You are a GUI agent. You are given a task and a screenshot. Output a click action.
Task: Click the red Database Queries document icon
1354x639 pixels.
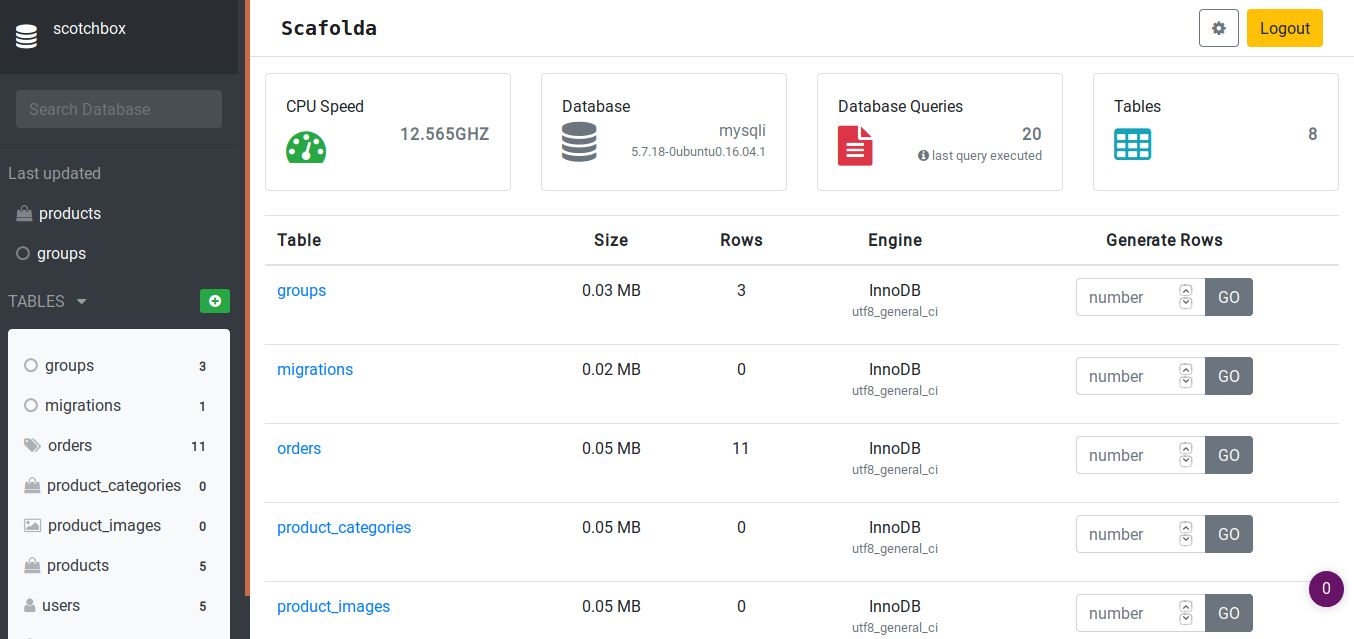(855, 146)
